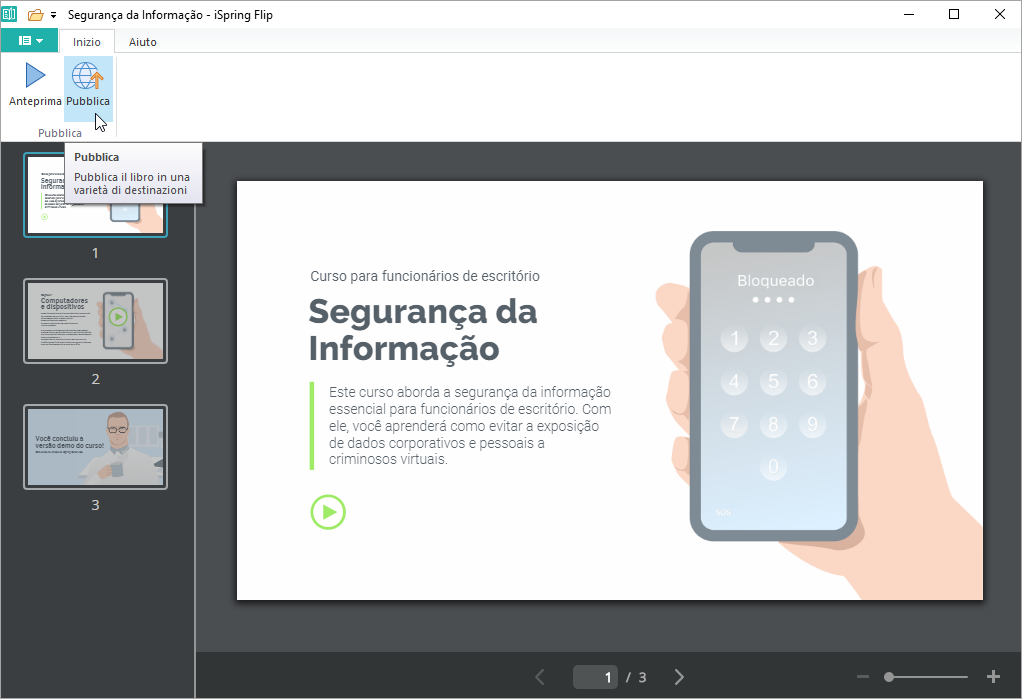Maximize the iSpring Flip window

[x=953, y=15]
